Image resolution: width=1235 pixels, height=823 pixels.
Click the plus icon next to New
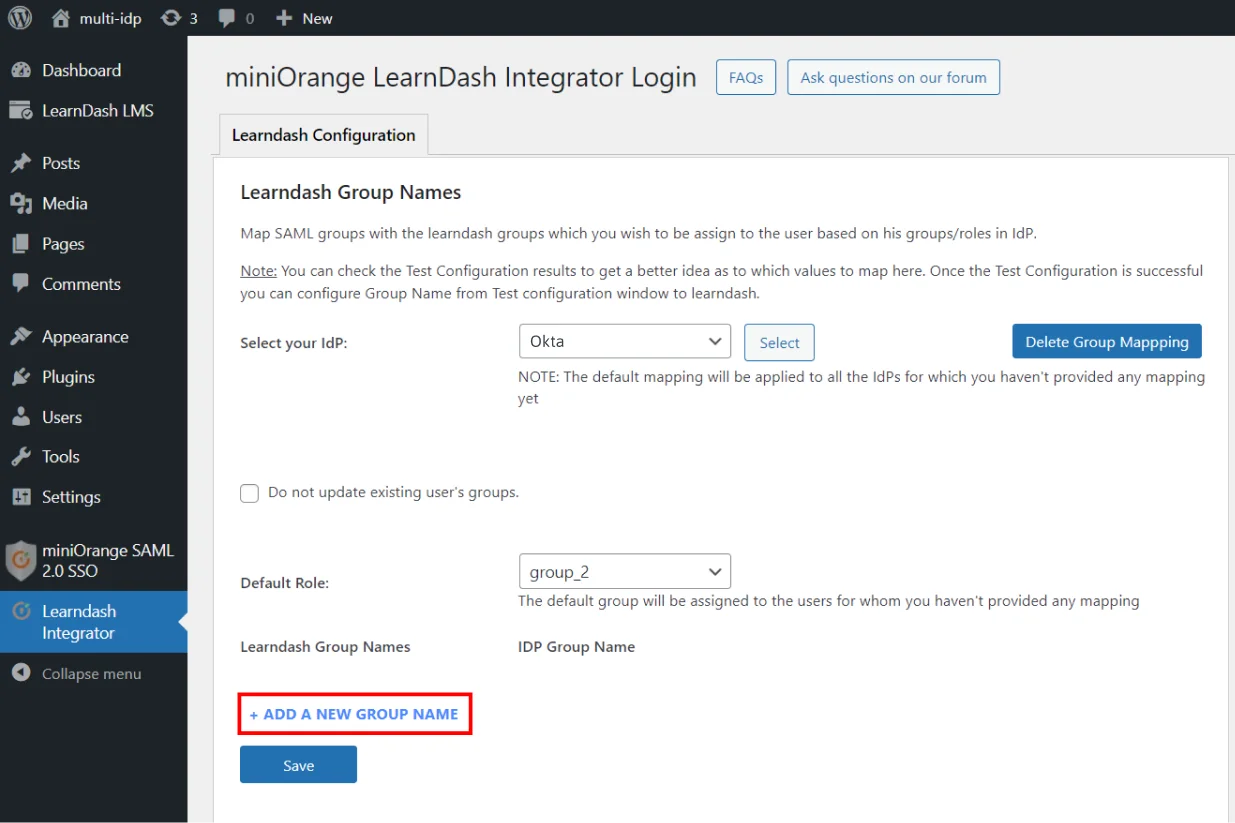click(x=284, y=18)
